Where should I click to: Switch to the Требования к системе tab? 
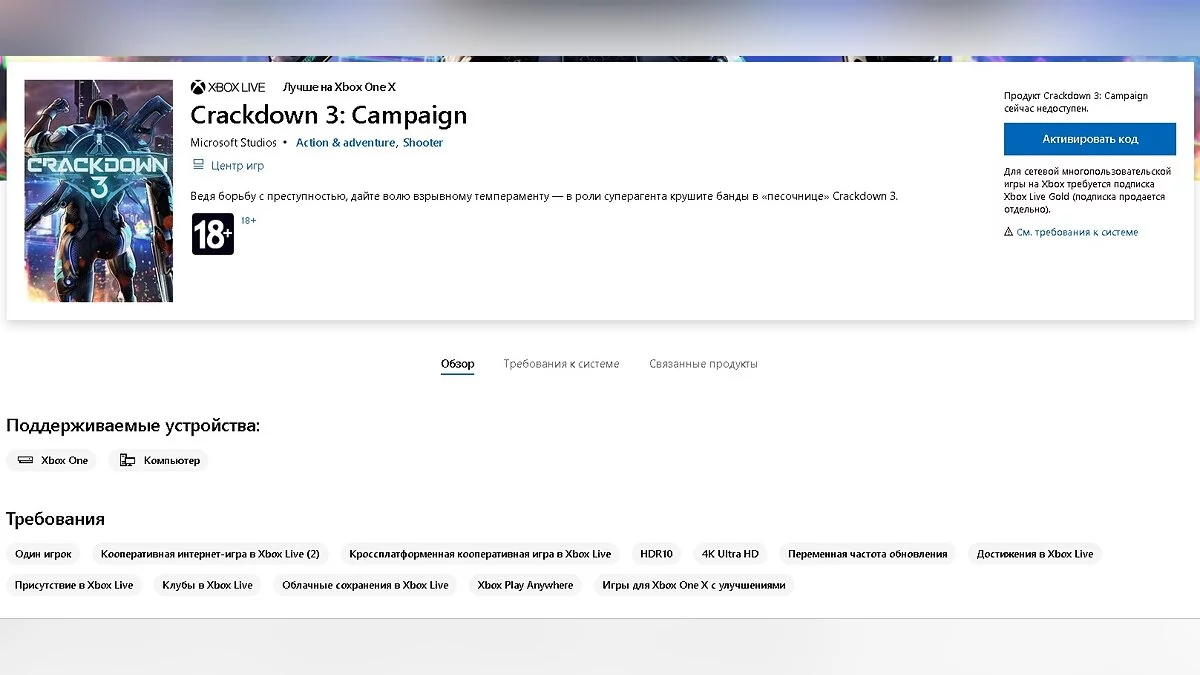[561, 364]
